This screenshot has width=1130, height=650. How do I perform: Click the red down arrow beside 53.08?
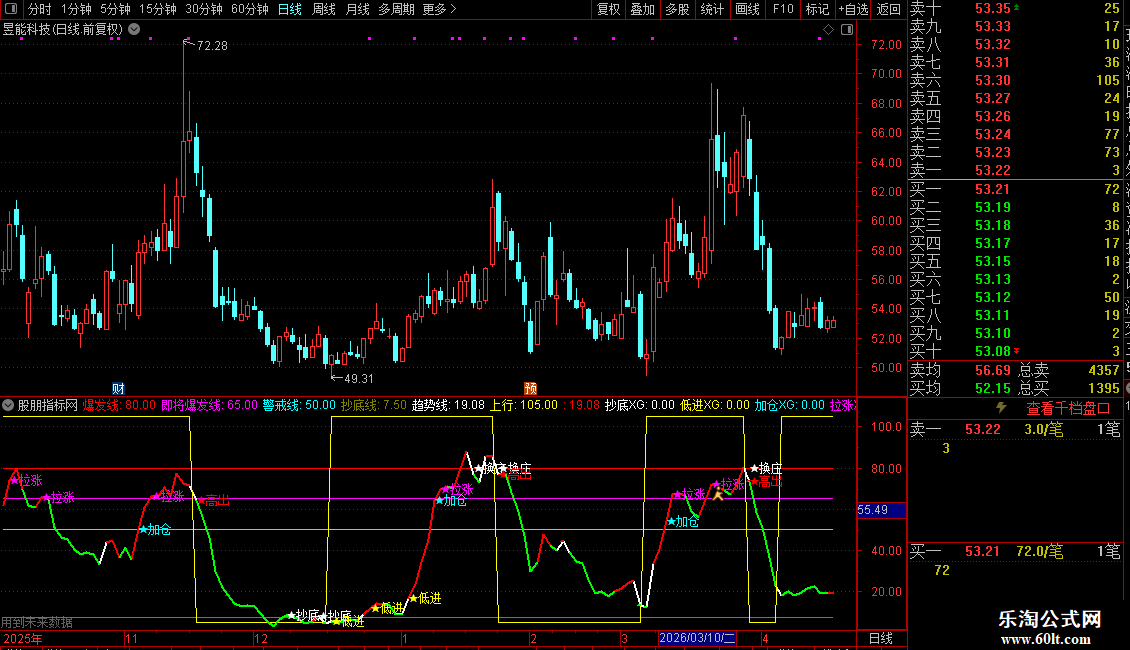pyautogui.click(x=1017, y=351)
